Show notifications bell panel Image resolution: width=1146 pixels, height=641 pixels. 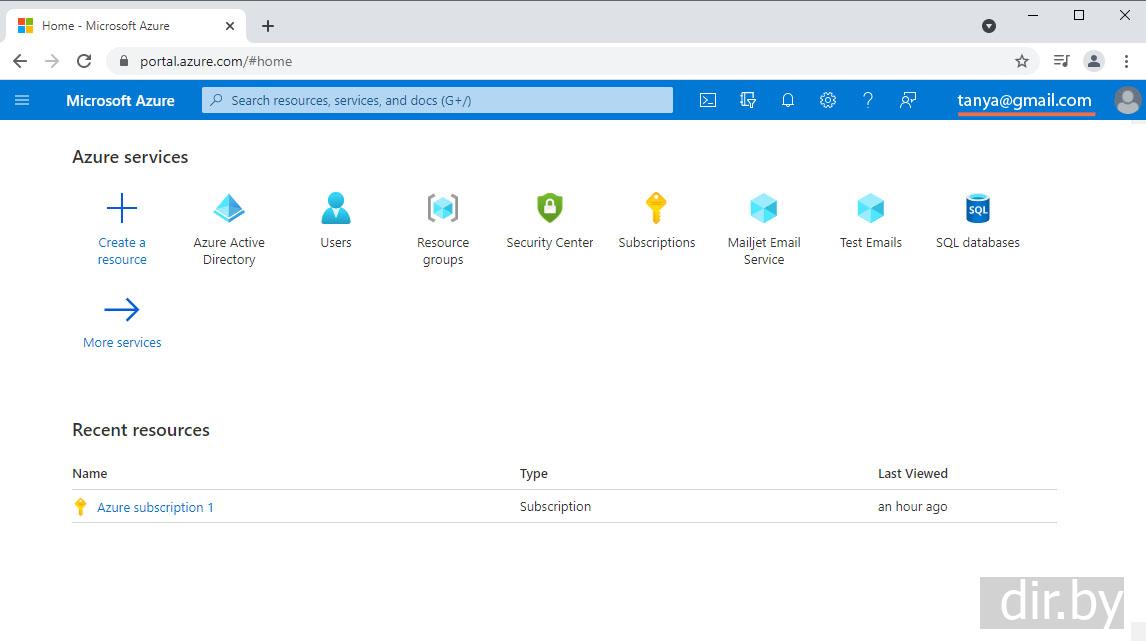(788, 100)
